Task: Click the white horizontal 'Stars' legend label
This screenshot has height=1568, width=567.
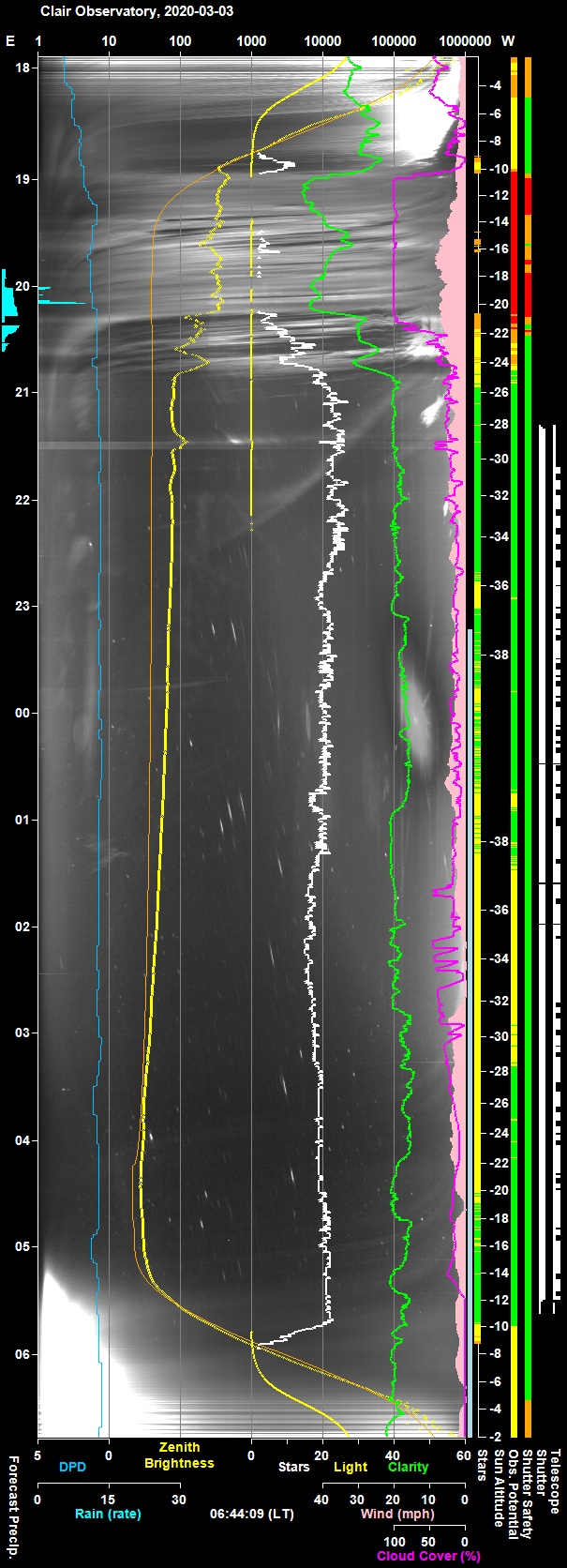Action: tap(293, 1467)
